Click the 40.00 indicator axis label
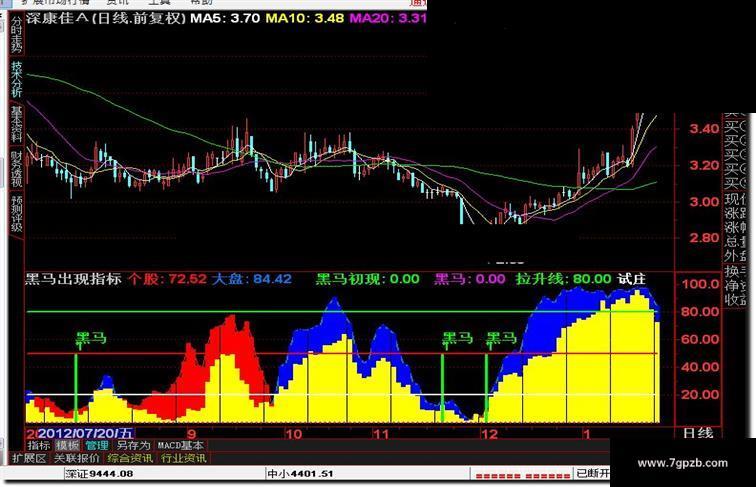Image resolution: width=756 pixels, height=487 pixels. pyautogui.click(x=701, y=367)
